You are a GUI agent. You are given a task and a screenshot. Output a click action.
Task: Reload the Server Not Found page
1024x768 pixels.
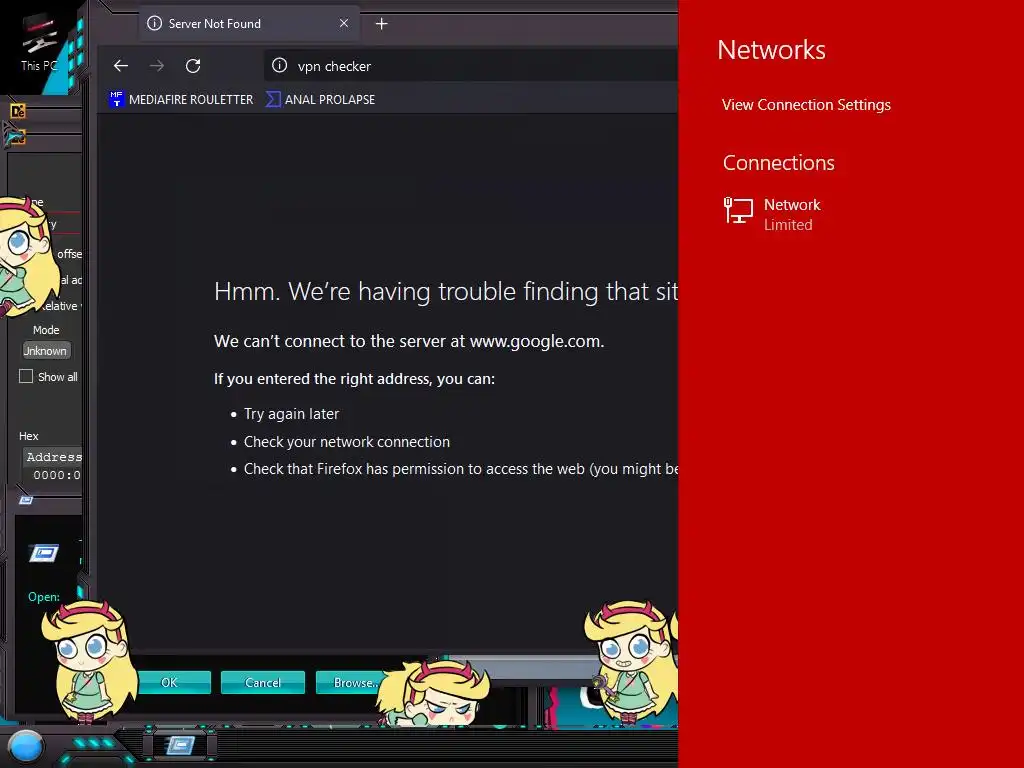(x=193, y=66)
